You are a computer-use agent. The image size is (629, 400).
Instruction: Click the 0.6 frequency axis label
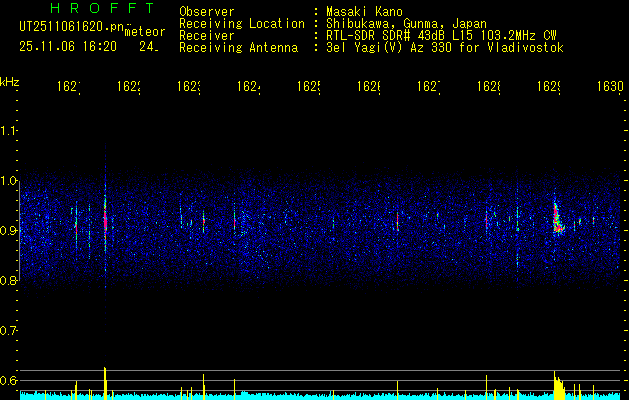[8, 380]
